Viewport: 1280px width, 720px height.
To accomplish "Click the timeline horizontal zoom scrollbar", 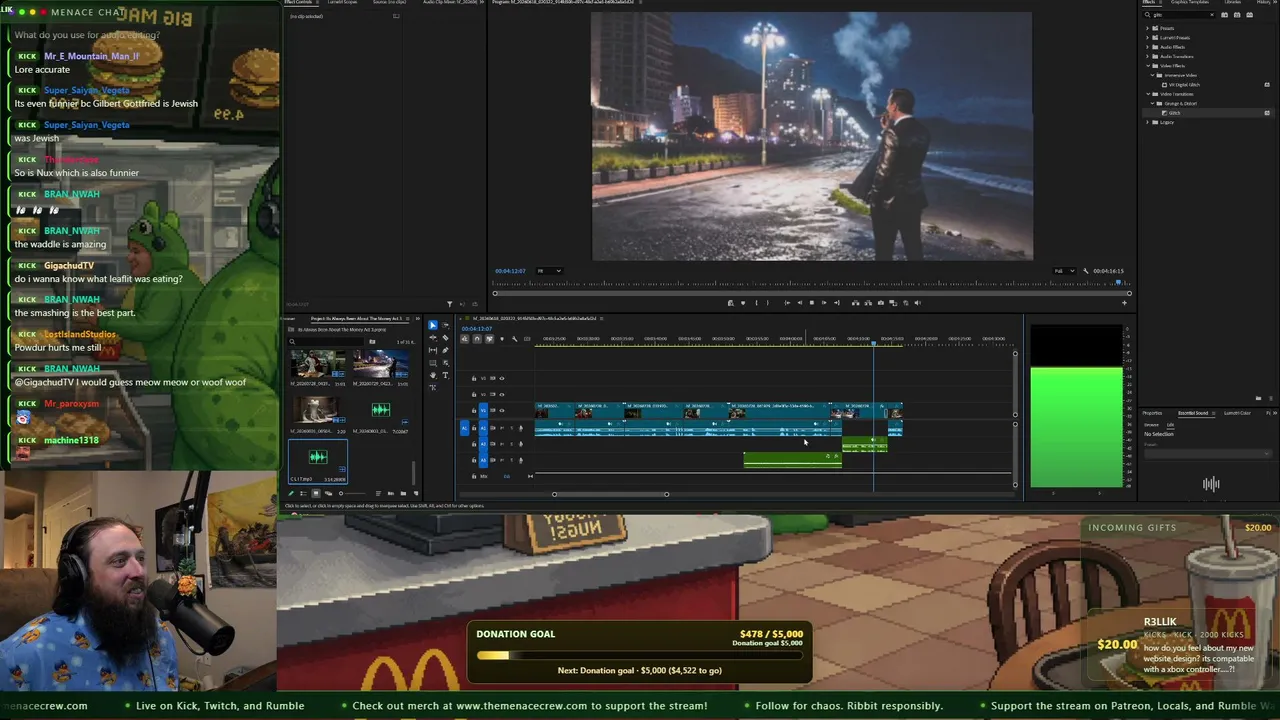I will coord(610,494).
